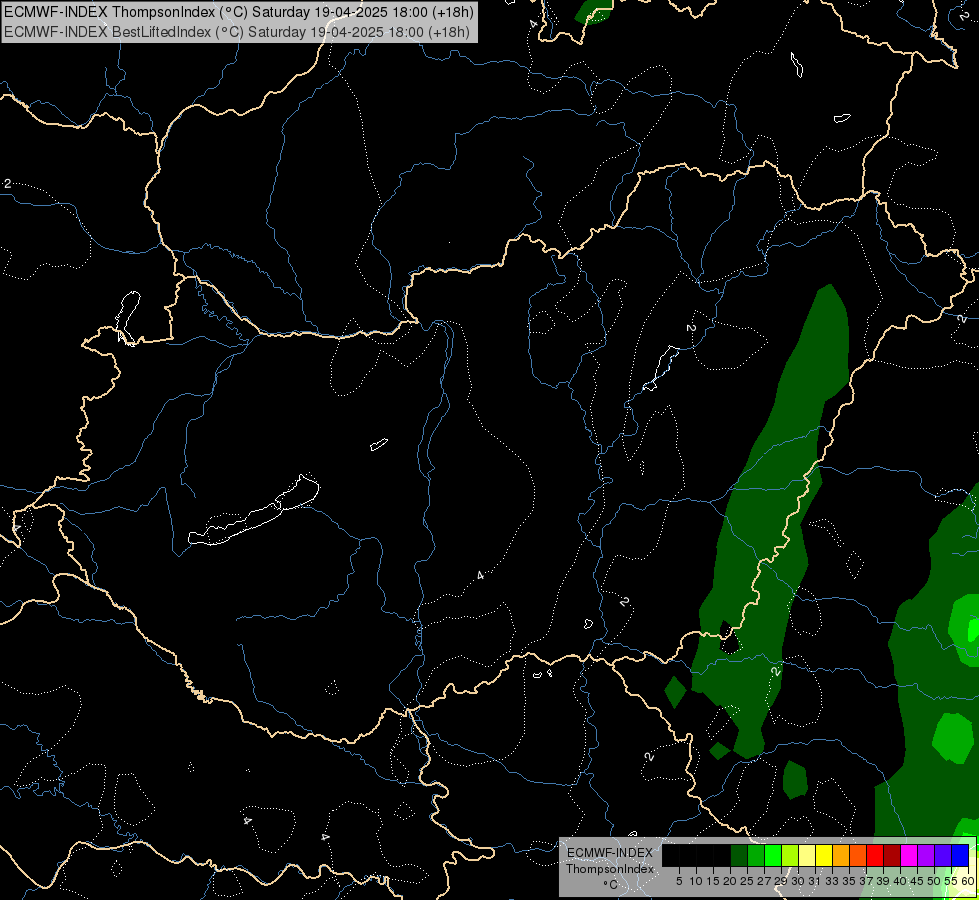Click the legend tick value '40'

(x=900, y=881)
